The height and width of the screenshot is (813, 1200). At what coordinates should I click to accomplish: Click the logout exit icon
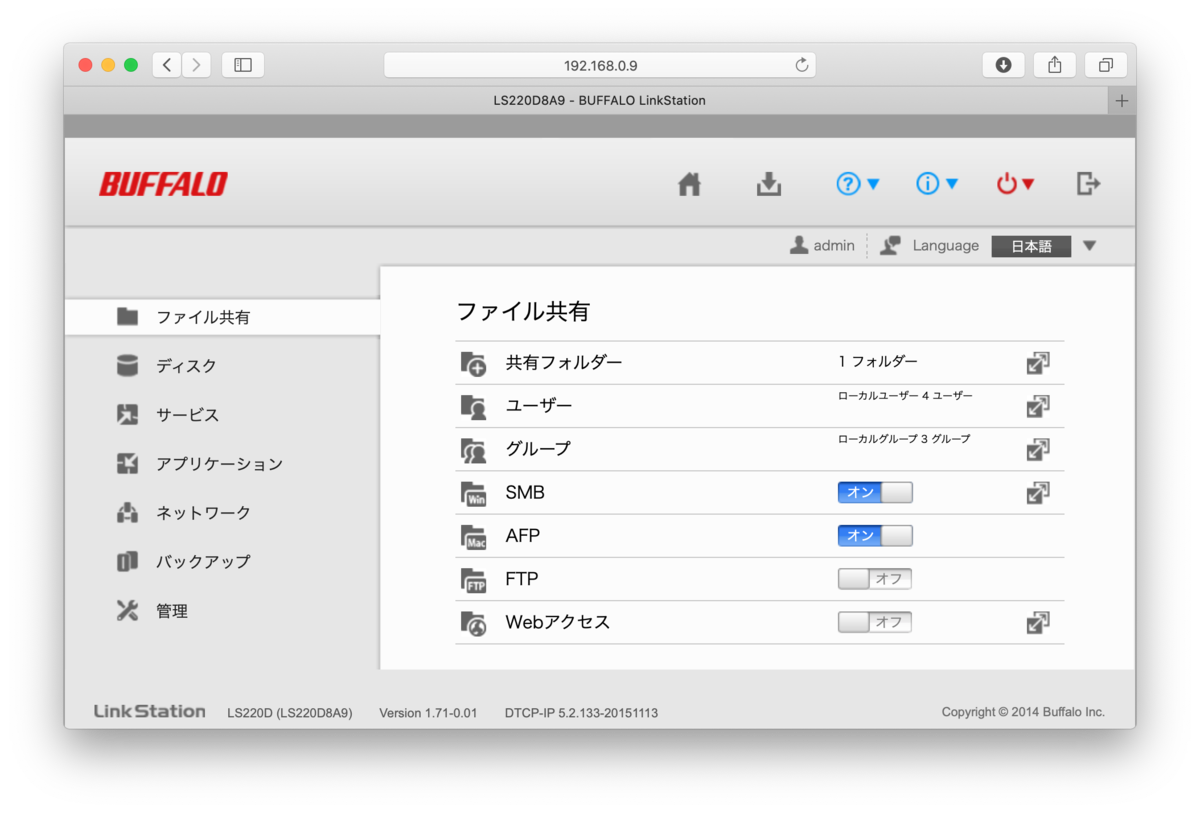point(1088,184)
